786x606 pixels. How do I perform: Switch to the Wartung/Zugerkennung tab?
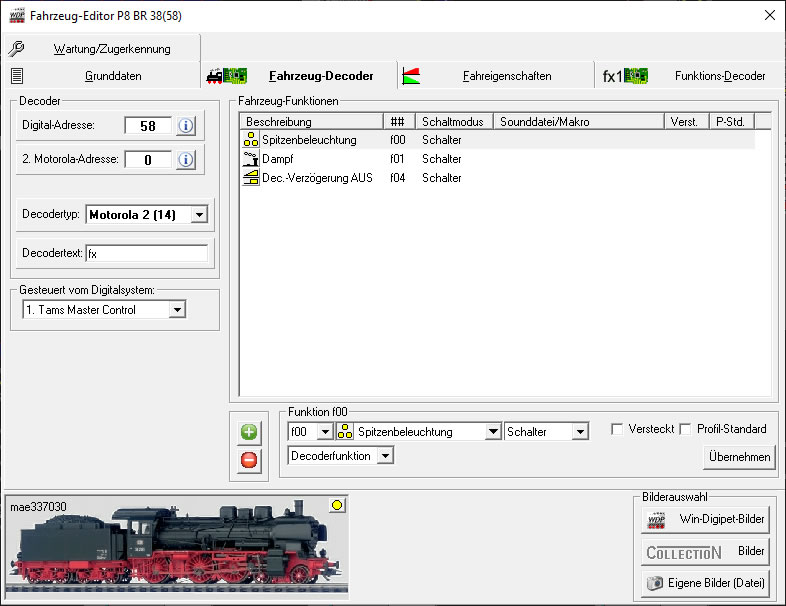[x=101, y=49]
